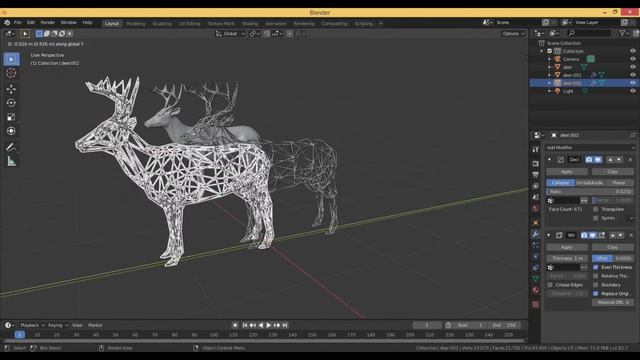This screenshot has height=360, width=640.
Task: Open the Particles properties tab
Action: click(536, 245)
